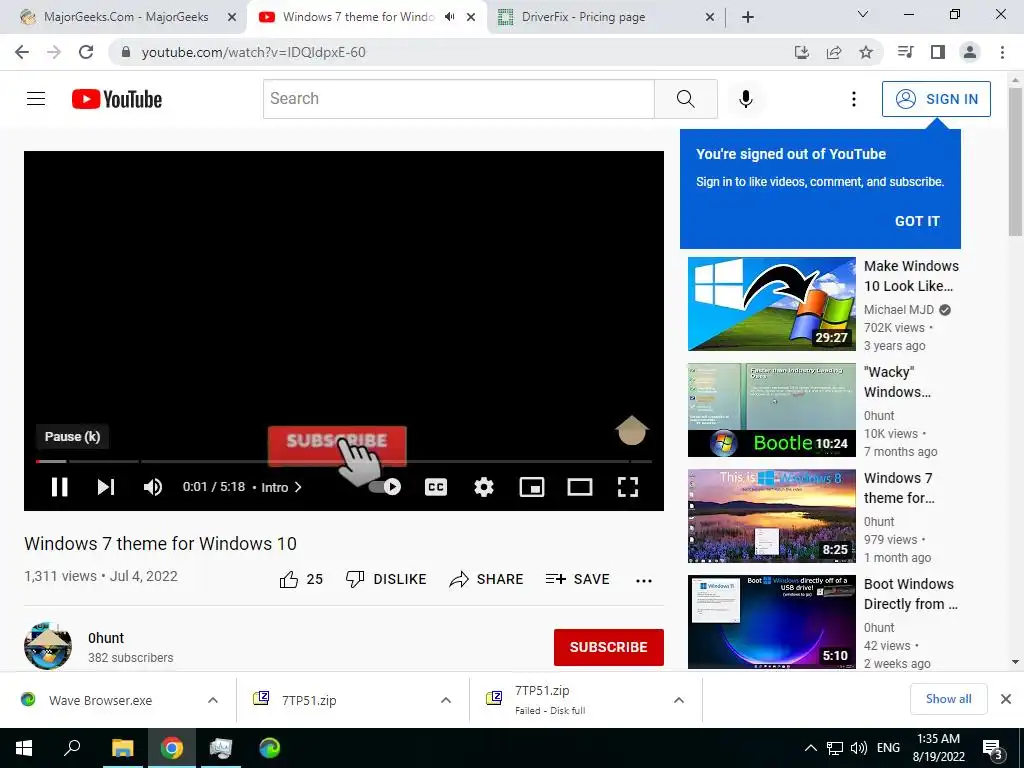The height and width of the screenshot is (768, 1024).
Task: Mute the tab via speaker icon
Action: [x=449, y=17]
